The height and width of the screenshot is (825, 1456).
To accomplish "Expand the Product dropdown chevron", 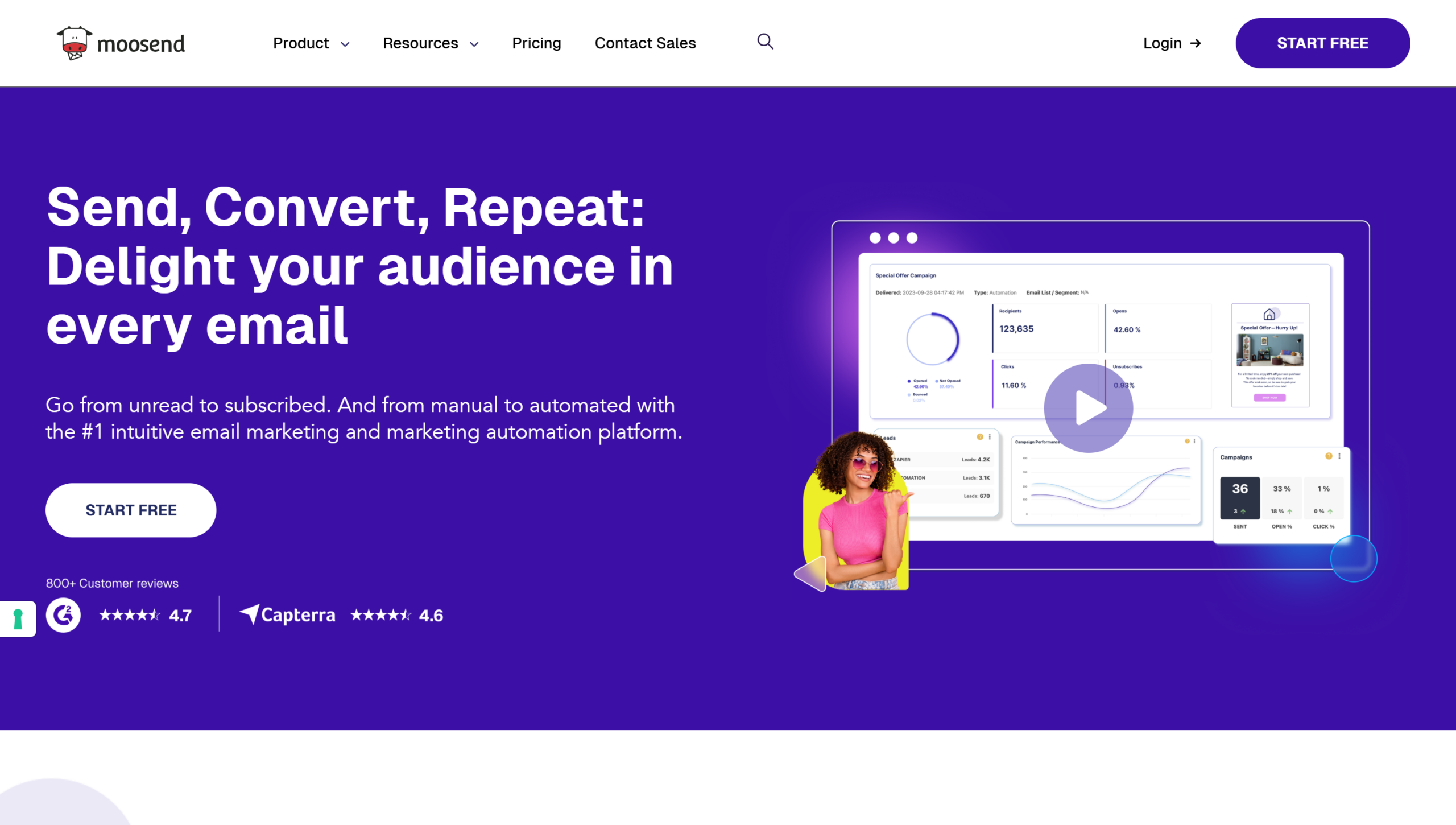I will point(345,44).
